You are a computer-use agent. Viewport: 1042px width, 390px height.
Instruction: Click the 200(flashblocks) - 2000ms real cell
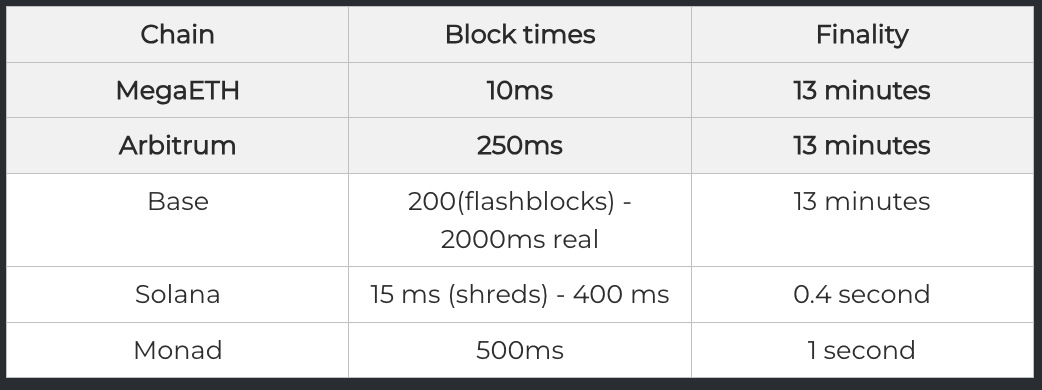coord(520,220)
